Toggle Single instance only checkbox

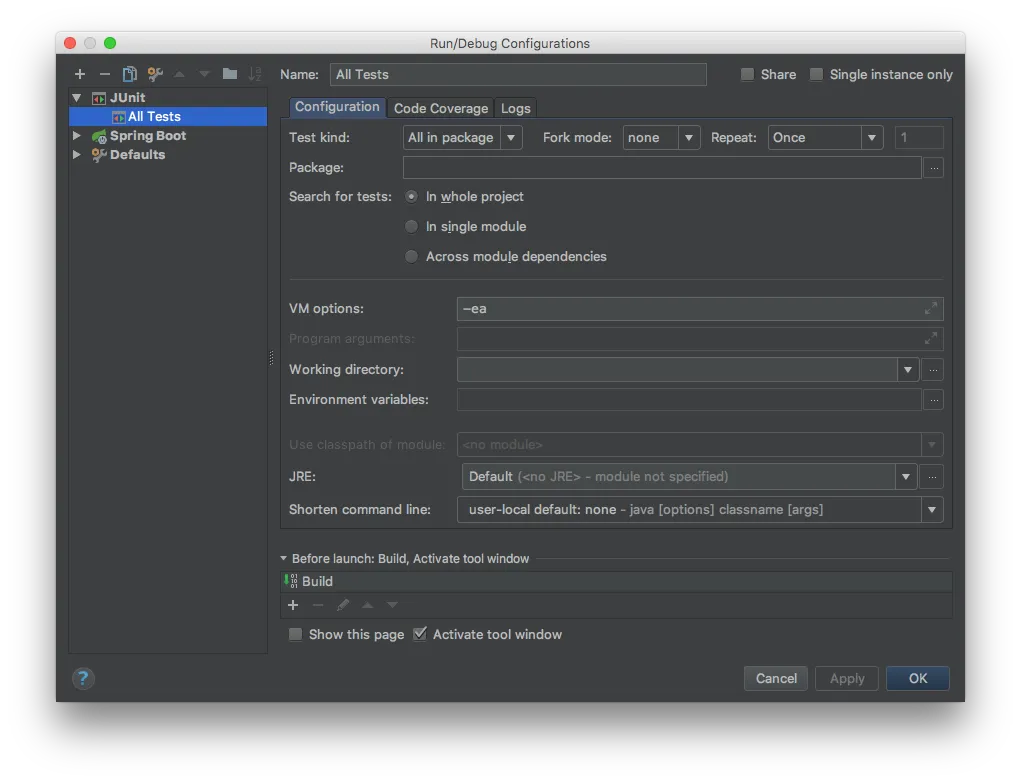tap(816, 74)
